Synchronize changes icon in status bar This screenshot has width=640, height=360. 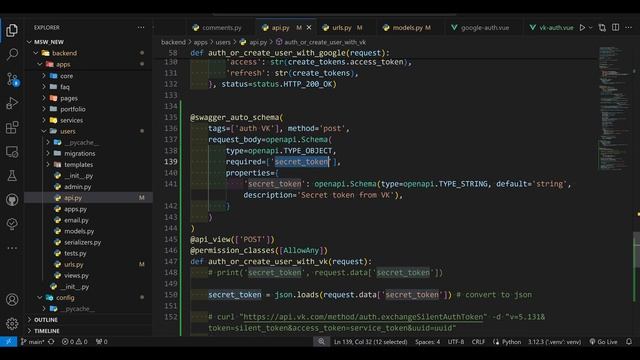tap(51, 342)
